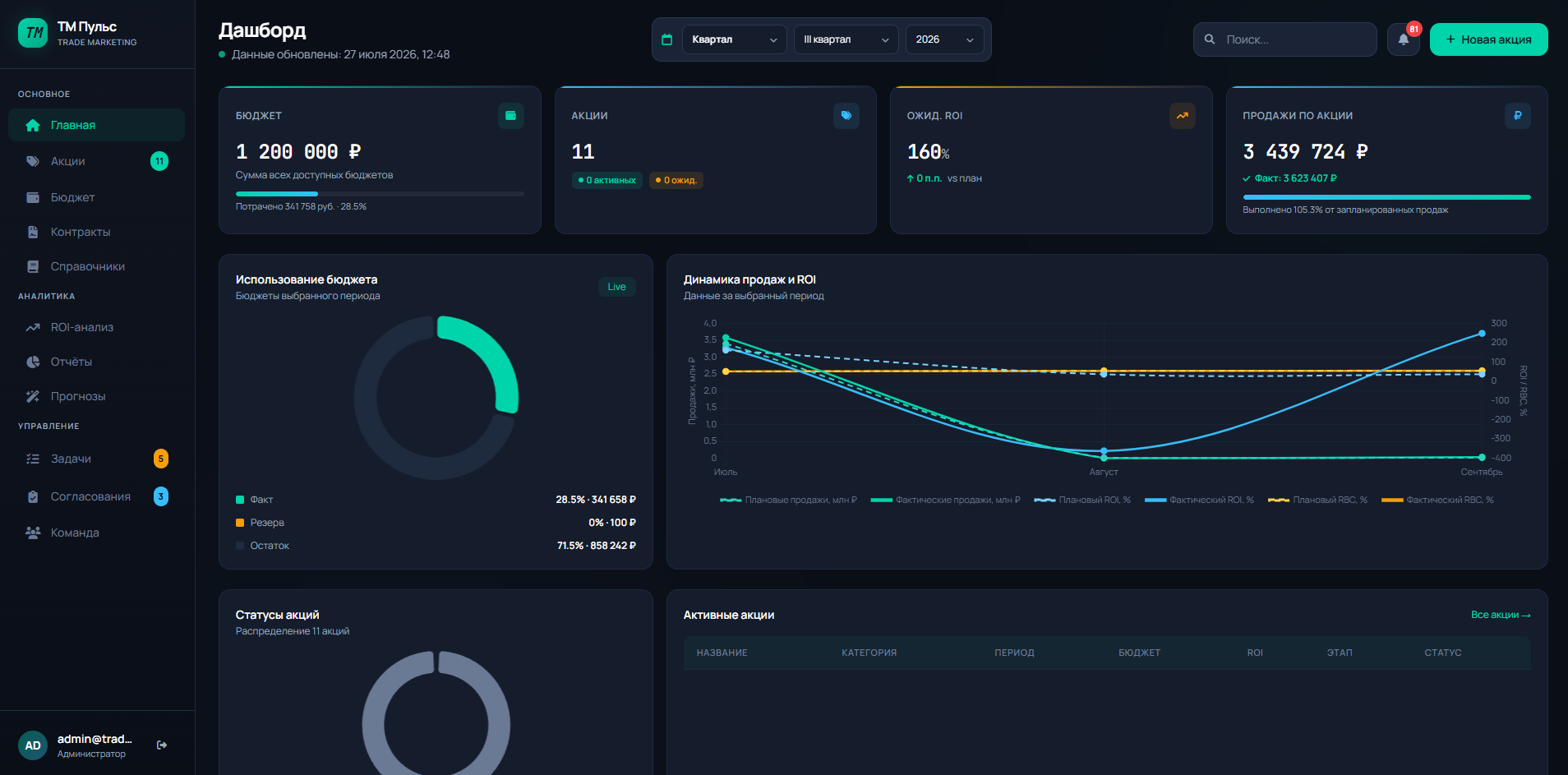Click the ruble icon in the Продажи по акции card

1518,116
